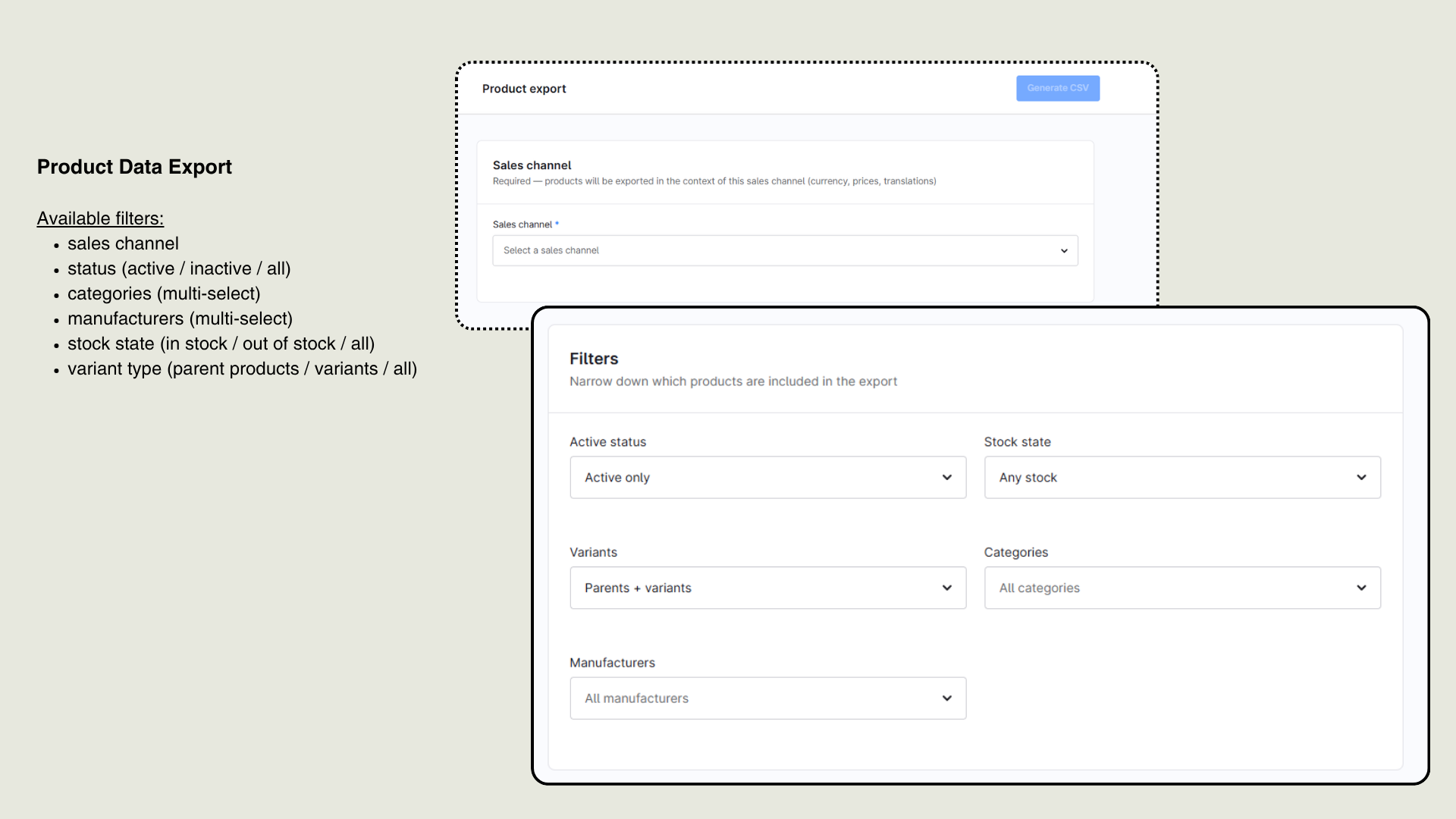This screenshot has width=1456, height=819.
Task: Open the All manufacturers selector
Action: tap(767, 698)
